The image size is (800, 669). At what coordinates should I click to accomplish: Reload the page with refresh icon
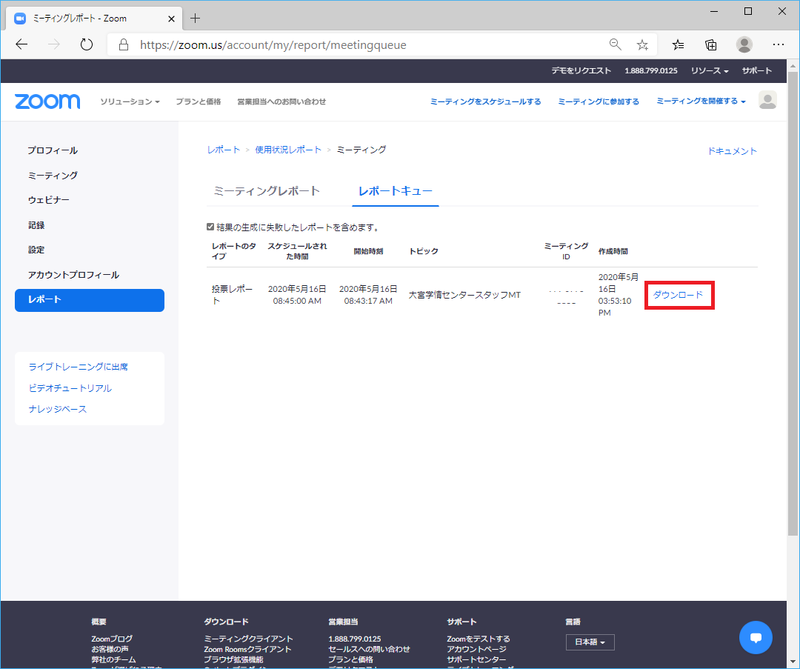pos(86,45)
